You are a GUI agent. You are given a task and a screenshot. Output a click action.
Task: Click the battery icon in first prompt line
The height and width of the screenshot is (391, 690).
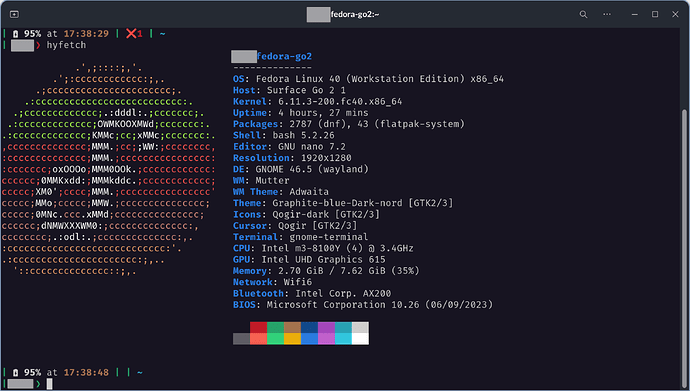click(x=15, y=34)
